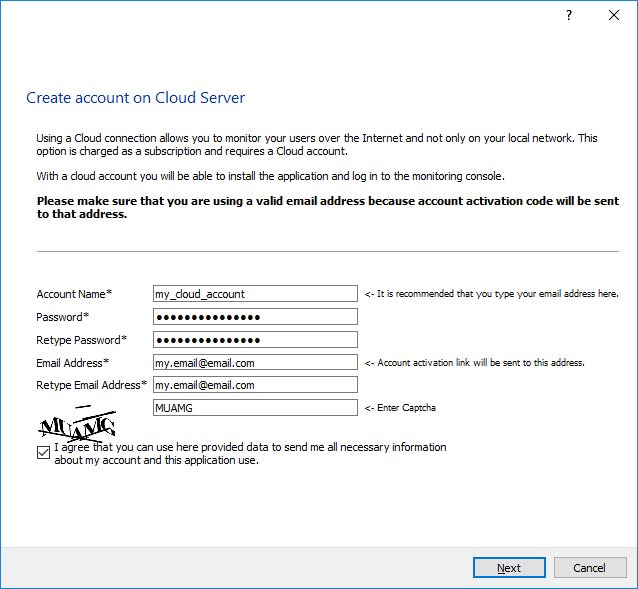Select the Retype Password field
The height and width of the screenshot is (589, 638).
254,340
